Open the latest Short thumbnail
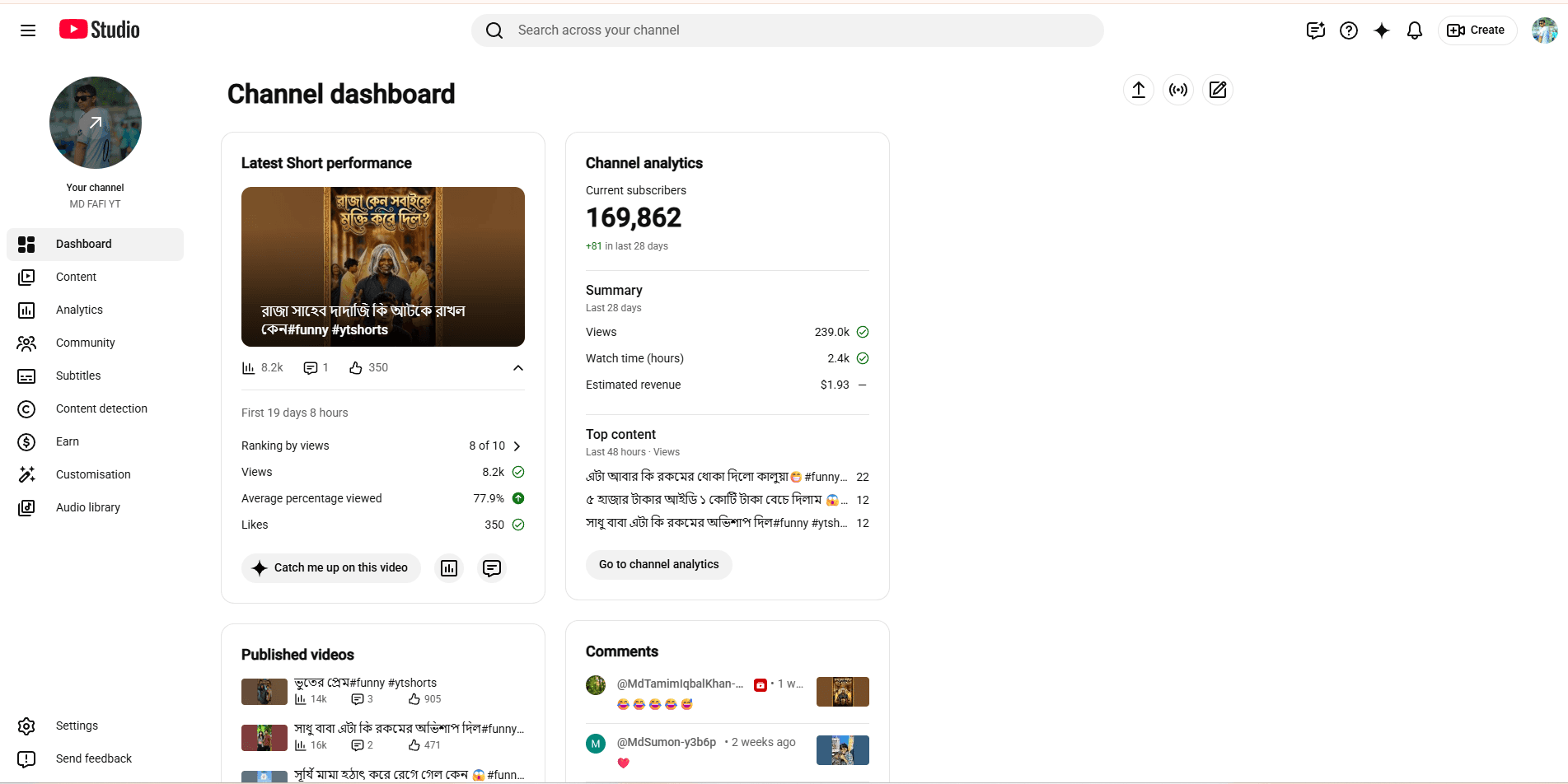Screen dimensions: 1568x784 (x=383, y=267)
